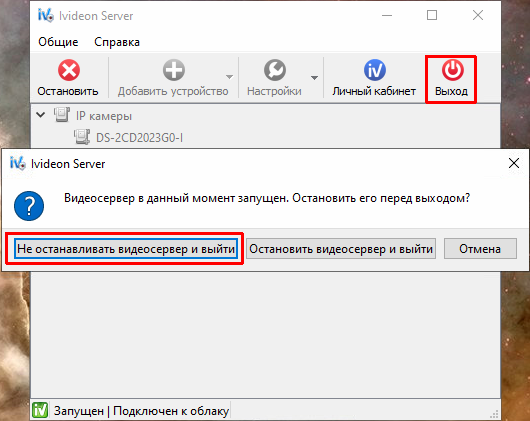
Task: Close the Ivideon Server main window
Action: coord(478,15)
